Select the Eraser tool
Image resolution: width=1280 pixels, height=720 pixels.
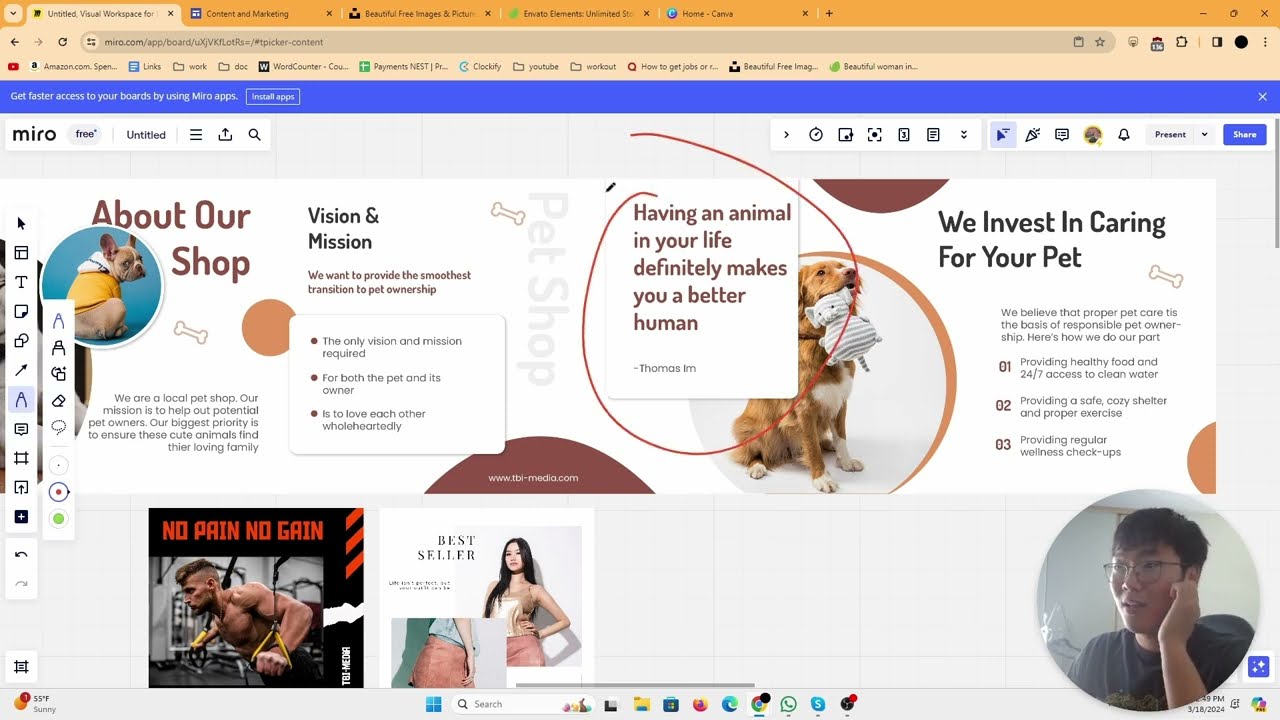pos(58,401)
